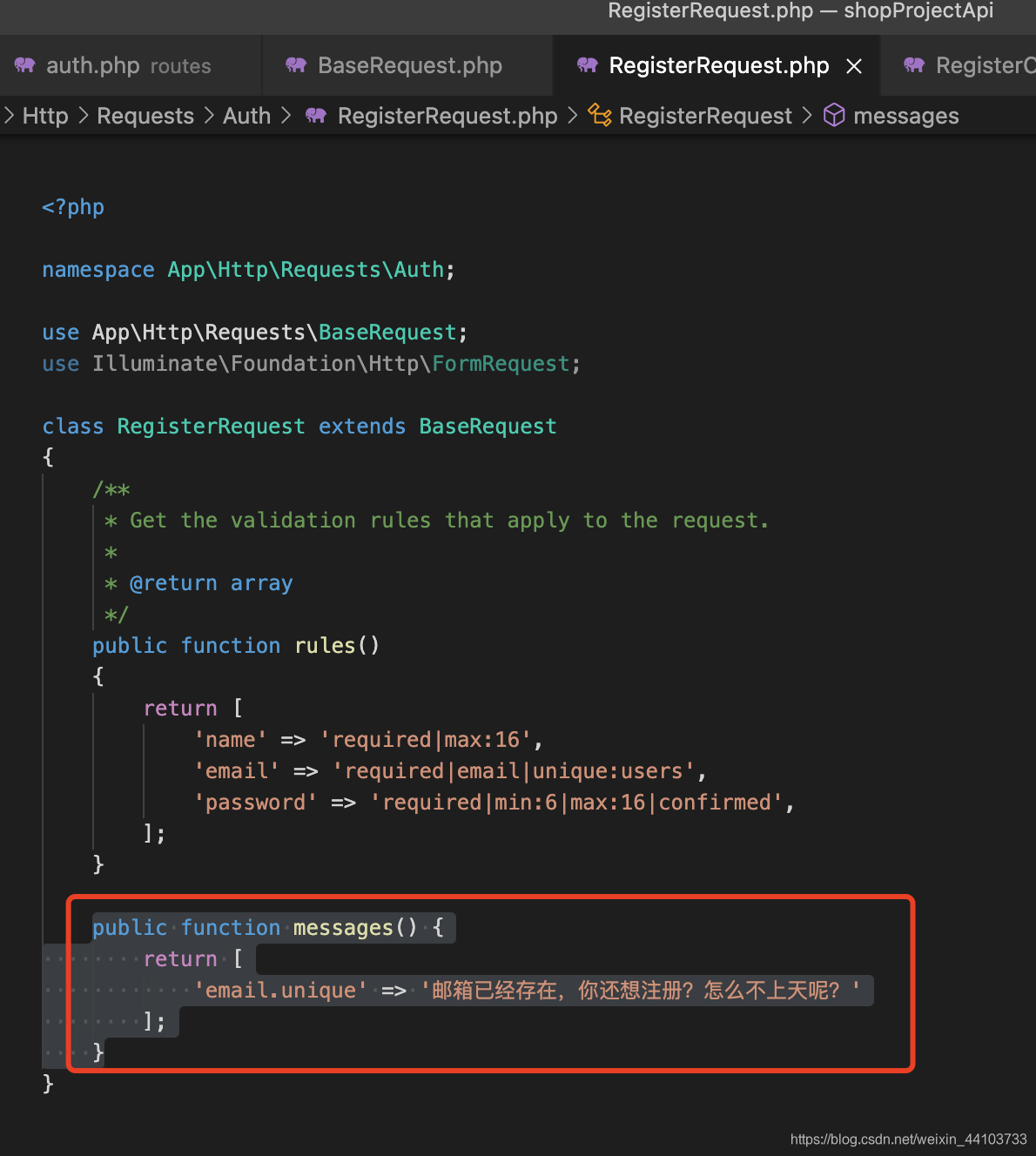The width and height of the screenshot is (1036, 1156).
Task: Open the RegisterRequest class breadcrumb
Action: coord(705,116)
